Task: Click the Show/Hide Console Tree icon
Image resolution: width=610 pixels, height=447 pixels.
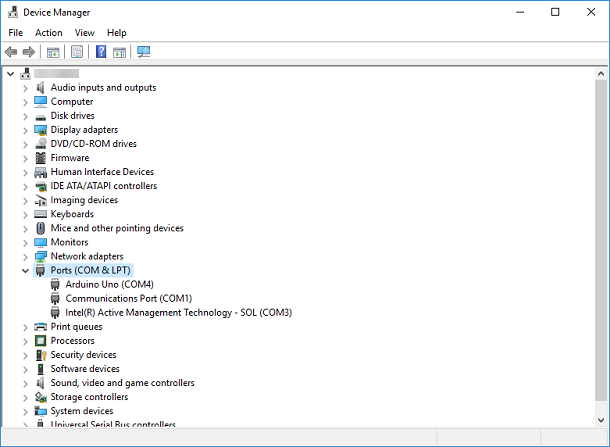Action: click(x=53, y=52)
